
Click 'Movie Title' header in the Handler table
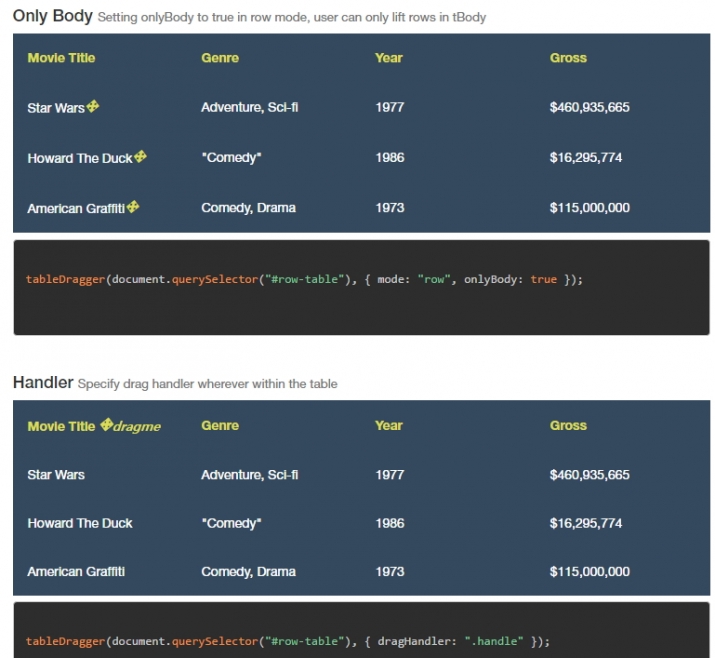[61, 426]
